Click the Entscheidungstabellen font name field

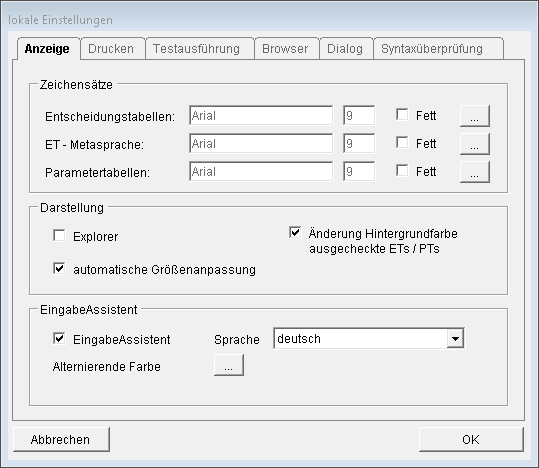261,116
